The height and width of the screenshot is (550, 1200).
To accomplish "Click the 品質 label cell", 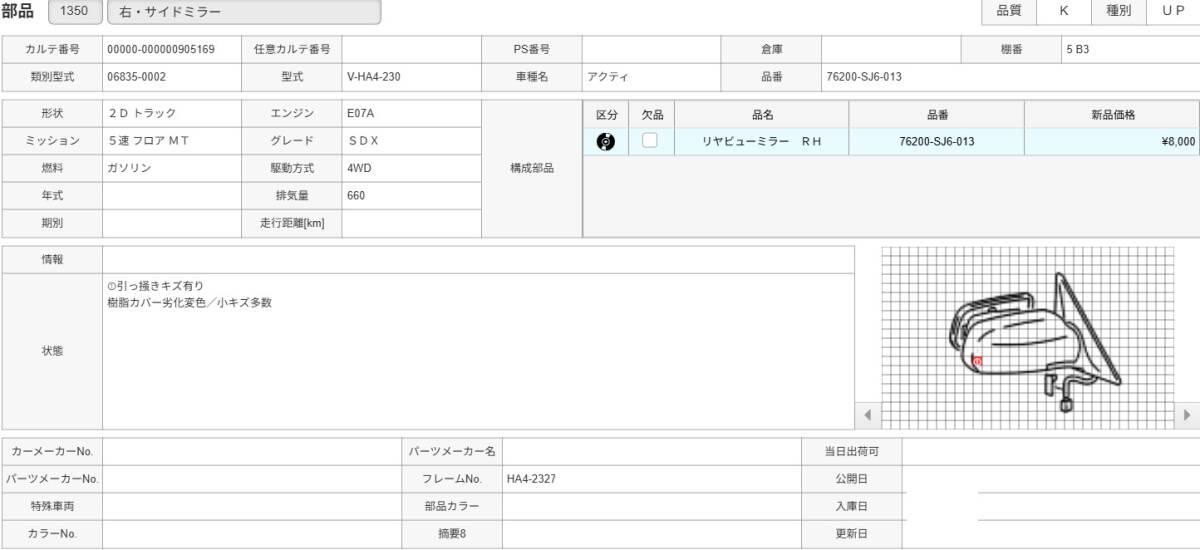I will (1009, 10).
